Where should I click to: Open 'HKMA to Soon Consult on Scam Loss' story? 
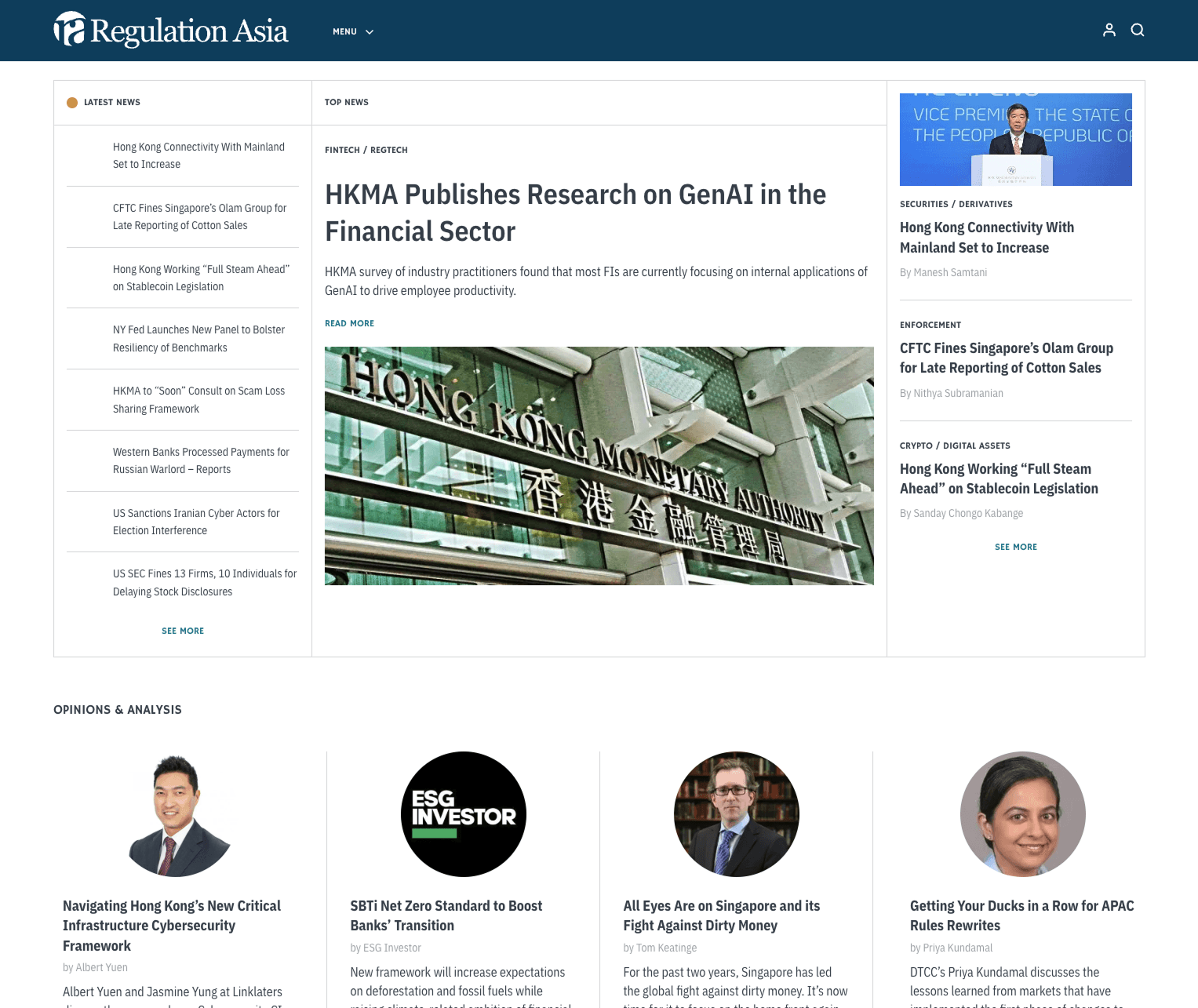click(199, 399)
